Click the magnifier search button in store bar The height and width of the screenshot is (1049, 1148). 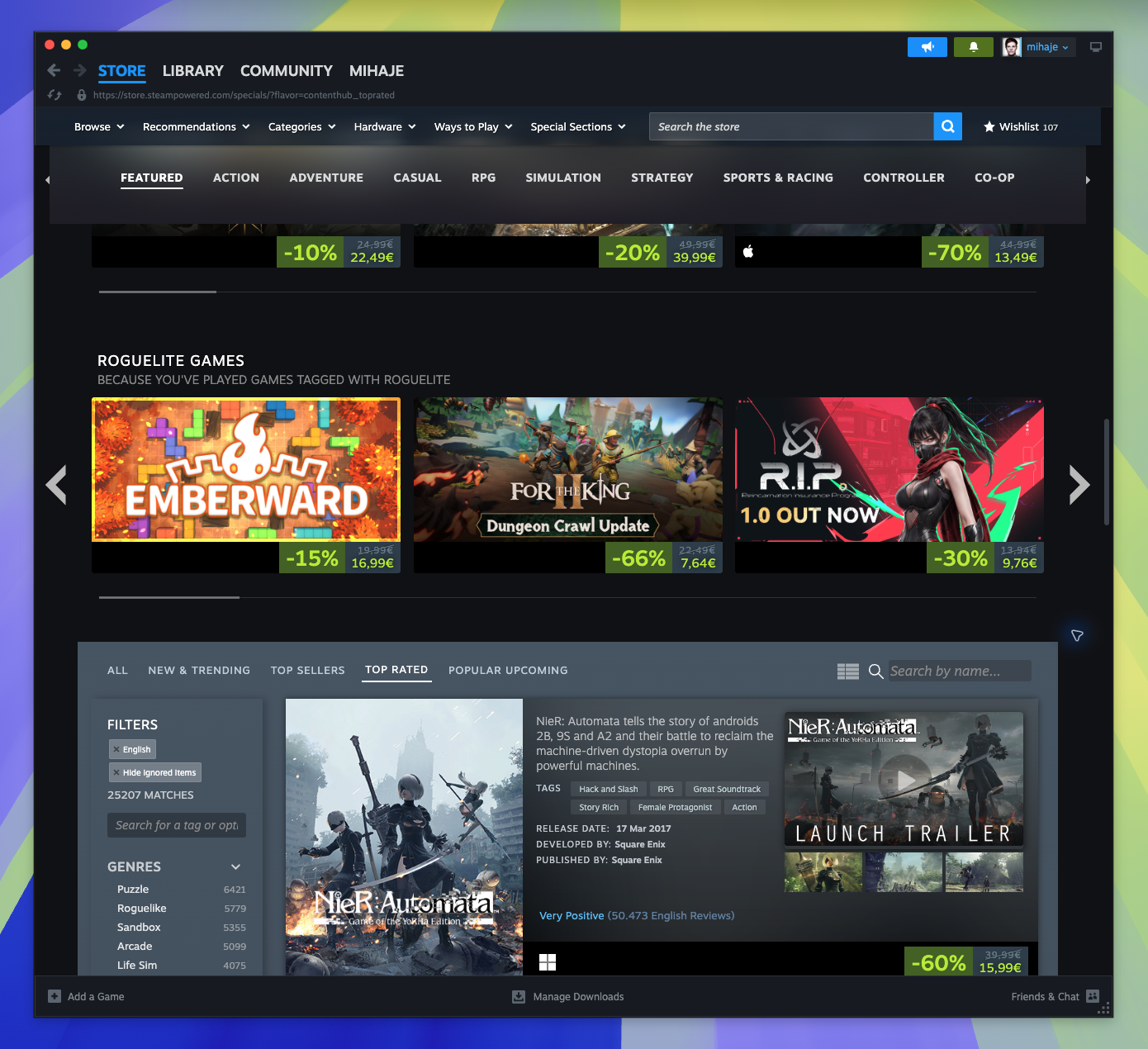pos(948,126)
